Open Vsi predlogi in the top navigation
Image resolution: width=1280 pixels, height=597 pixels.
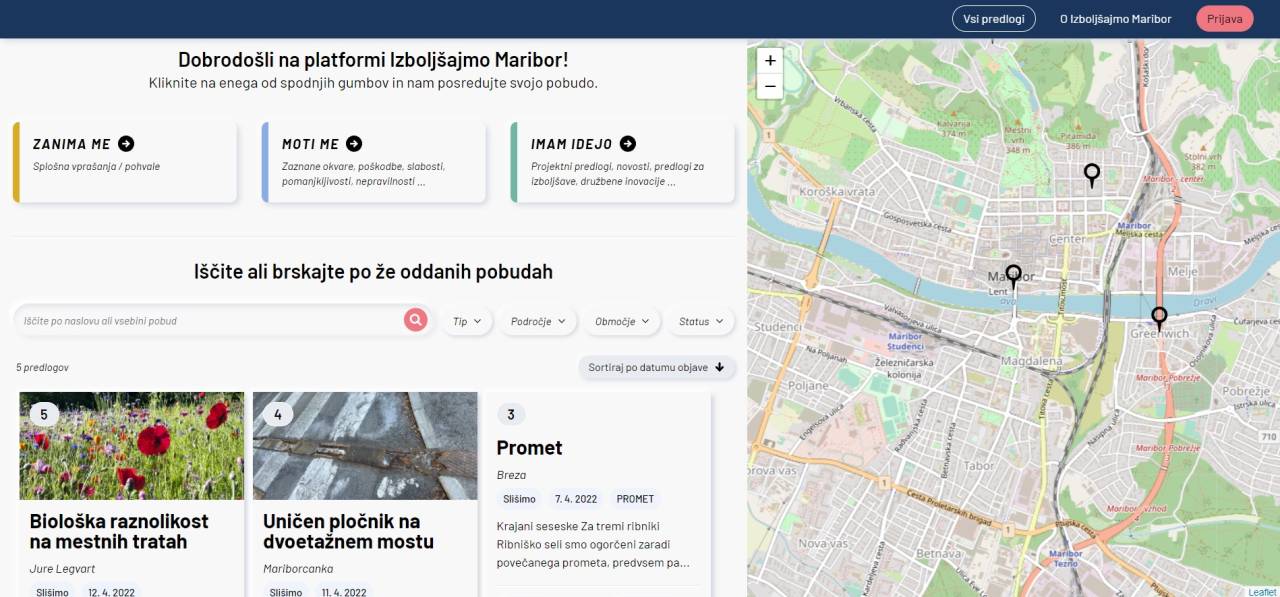coord(993,19)
